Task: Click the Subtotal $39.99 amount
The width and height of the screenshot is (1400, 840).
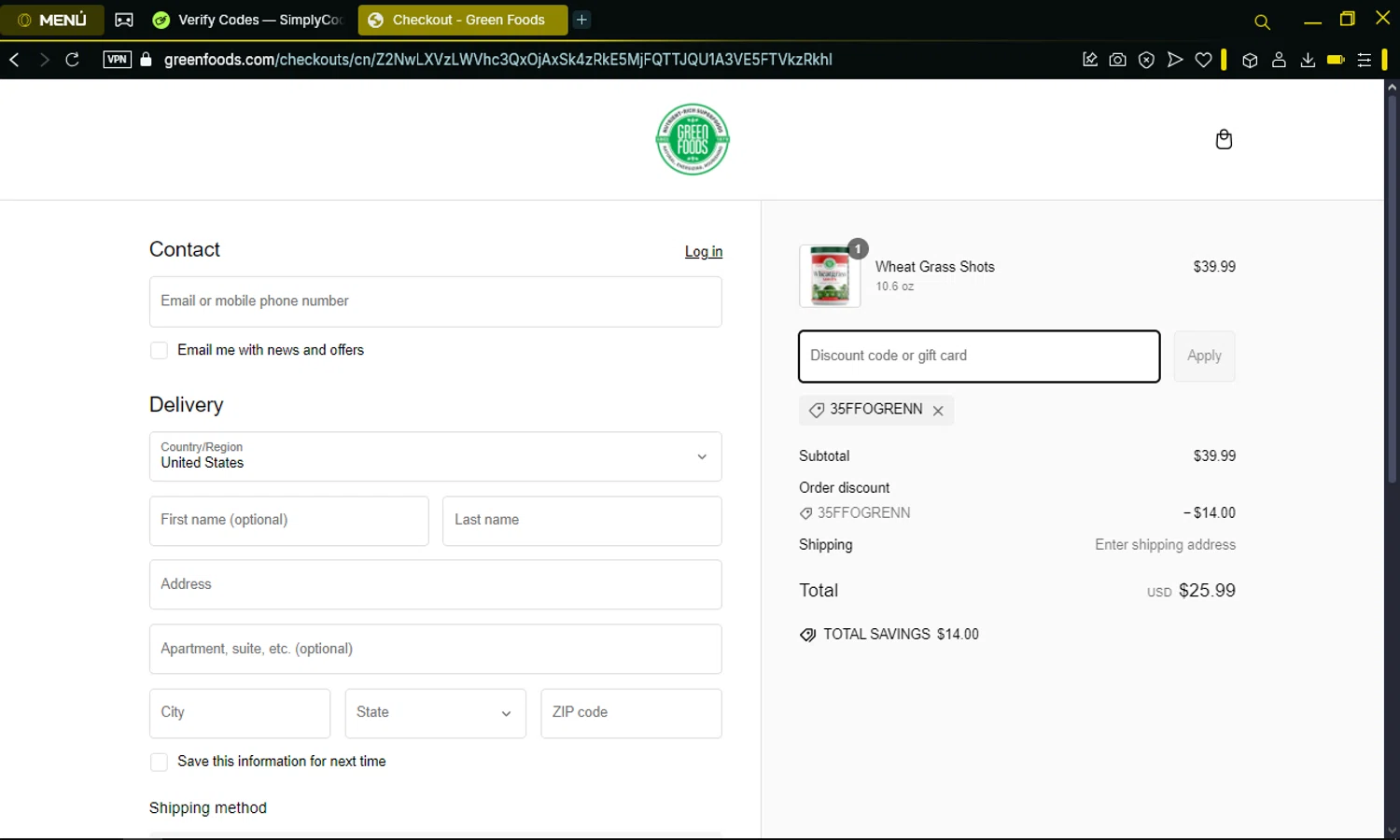Action: tap(1214, 456)
